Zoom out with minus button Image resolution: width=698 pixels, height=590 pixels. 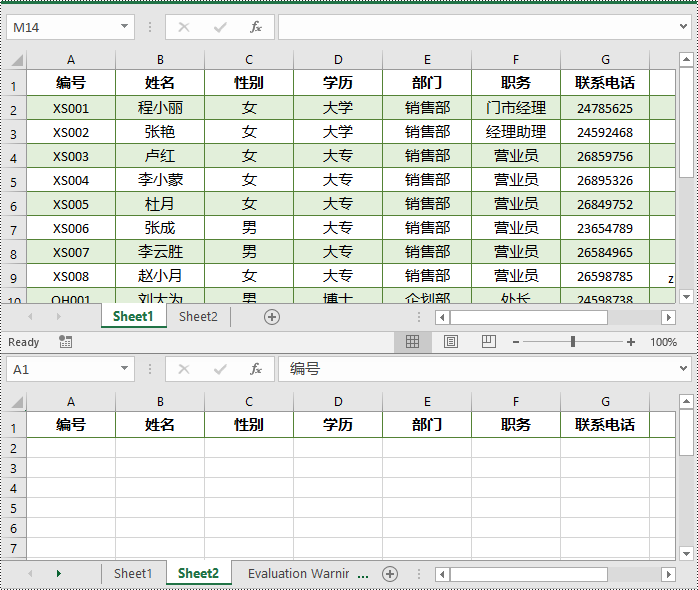516,342
